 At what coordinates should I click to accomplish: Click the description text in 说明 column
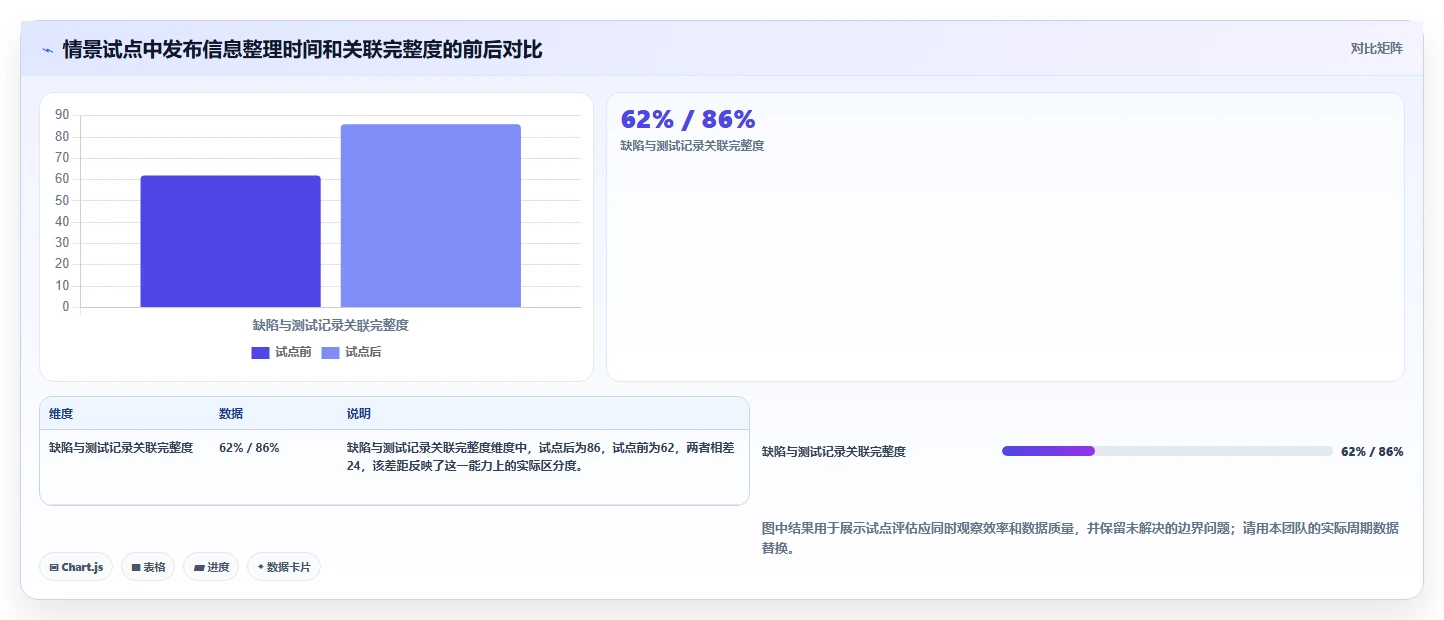540,457
